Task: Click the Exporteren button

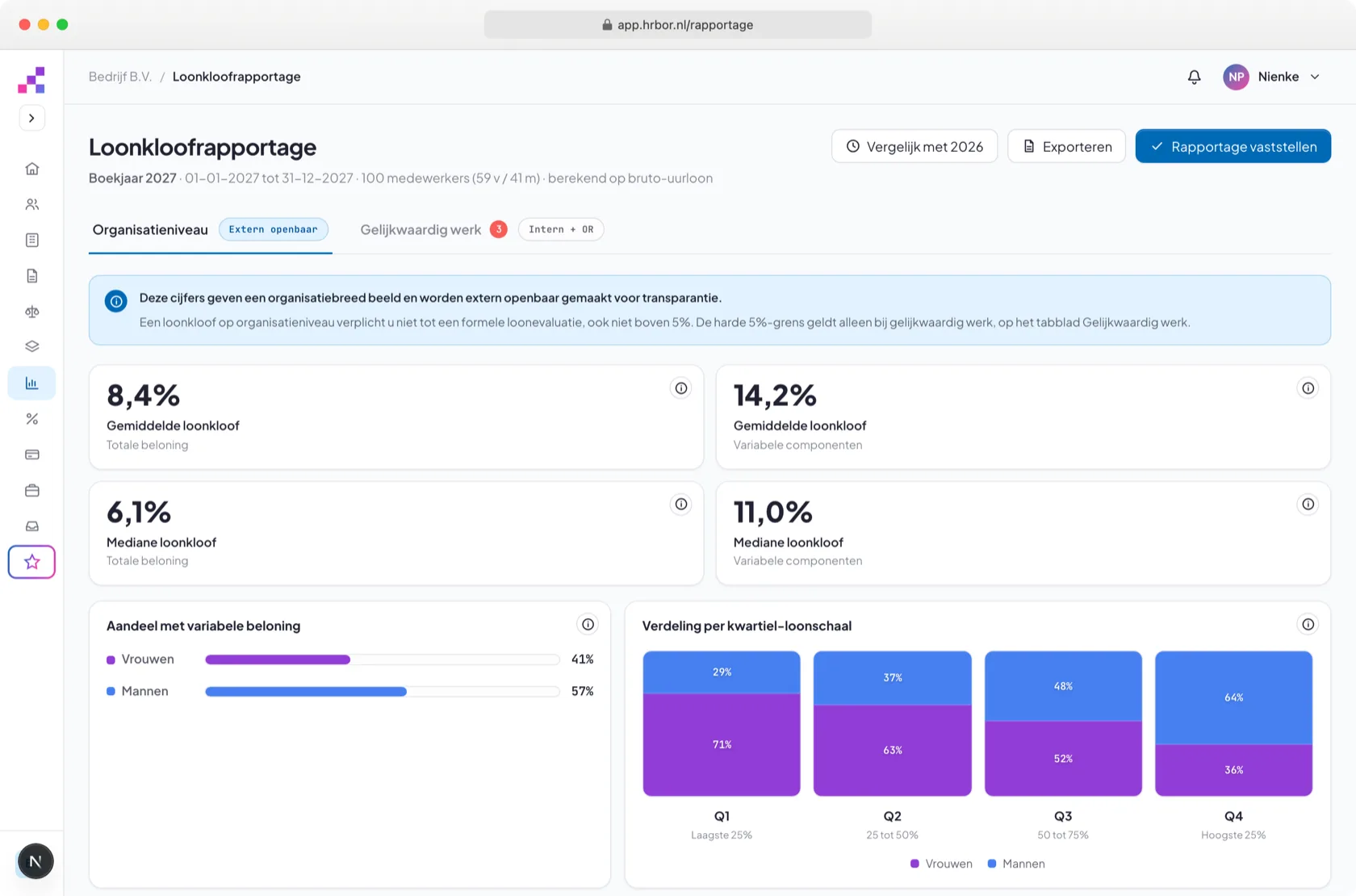Action: pos(1067,146)
